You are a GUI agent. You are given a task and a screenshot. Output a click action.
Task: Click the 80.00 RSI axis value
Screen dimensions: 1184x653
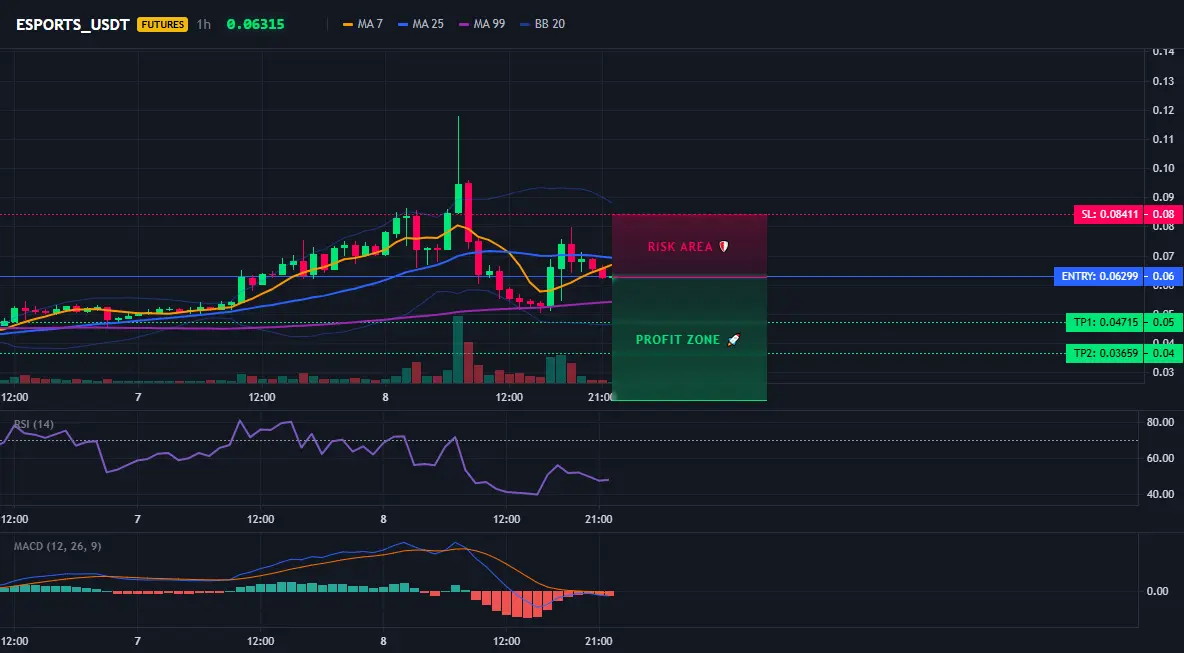click(x=1160, y=422)
